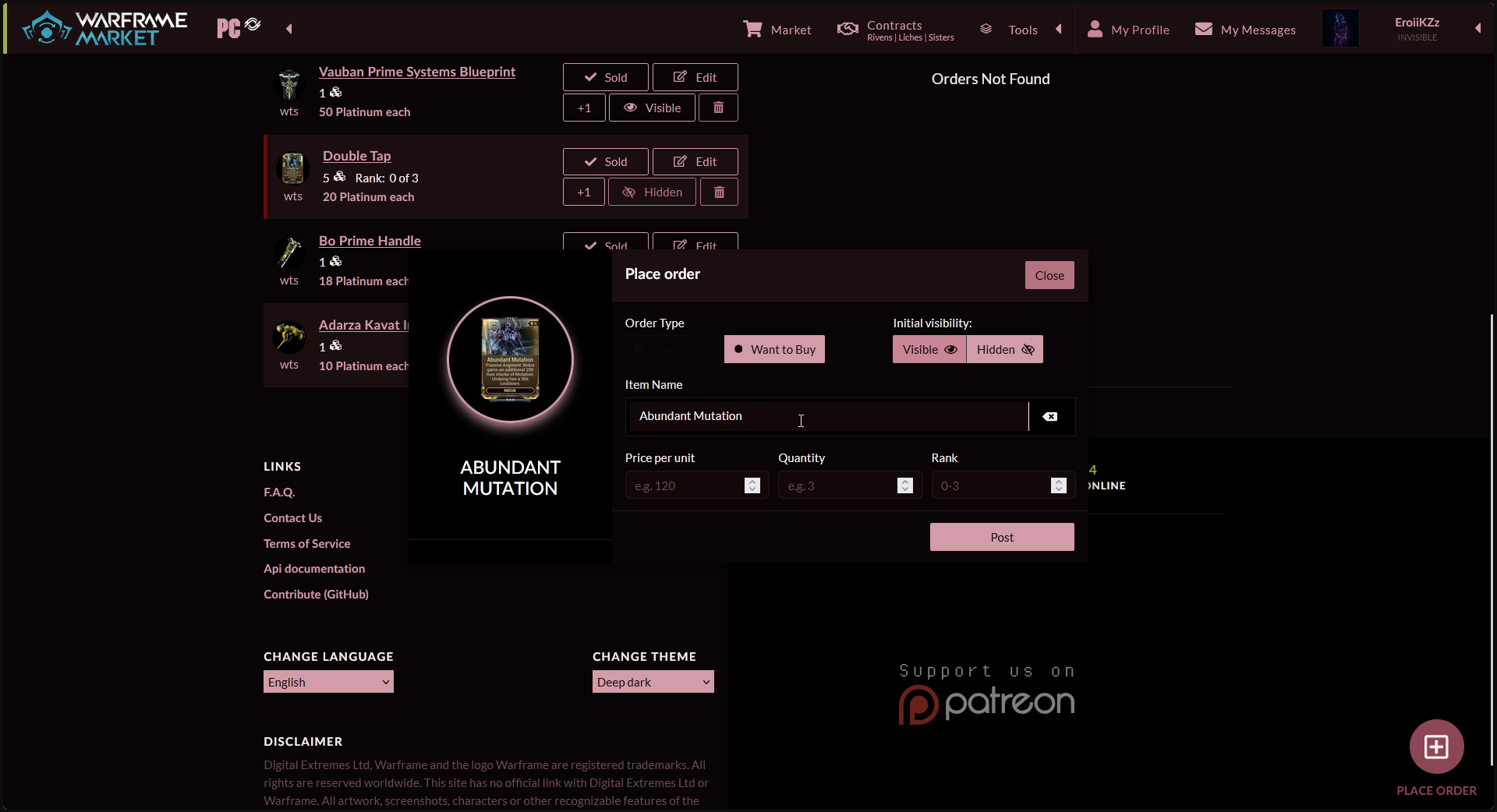Toggle Hidden state on Double Tap order
Image resolution: width=1497 pixels, height=812 pixels.
tap(652, 192)
